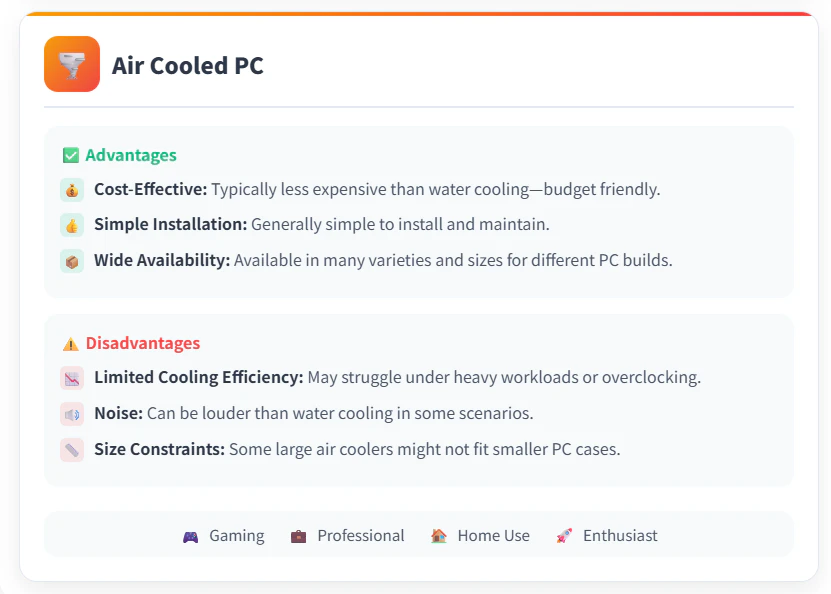
Task: Select the Professional tag at the bottom
Action: 360,535
